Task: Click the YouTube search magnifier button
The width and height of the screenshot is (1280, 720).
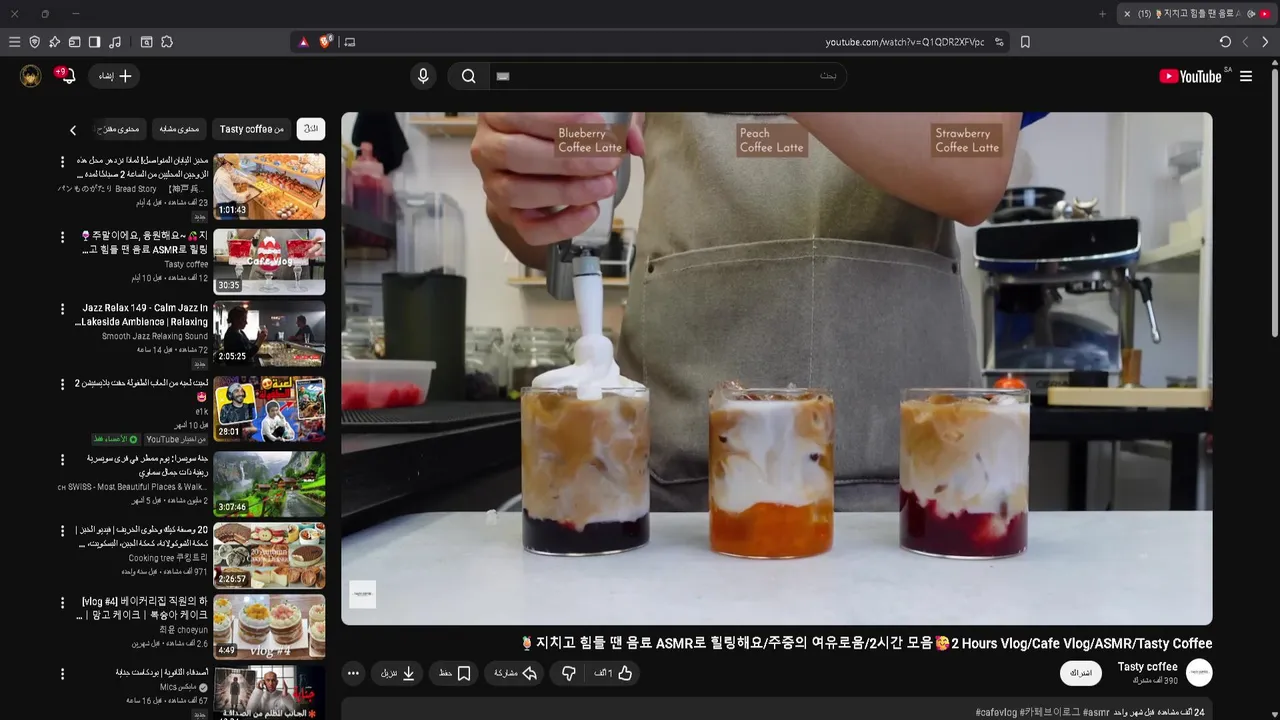Action: (468, 76)
